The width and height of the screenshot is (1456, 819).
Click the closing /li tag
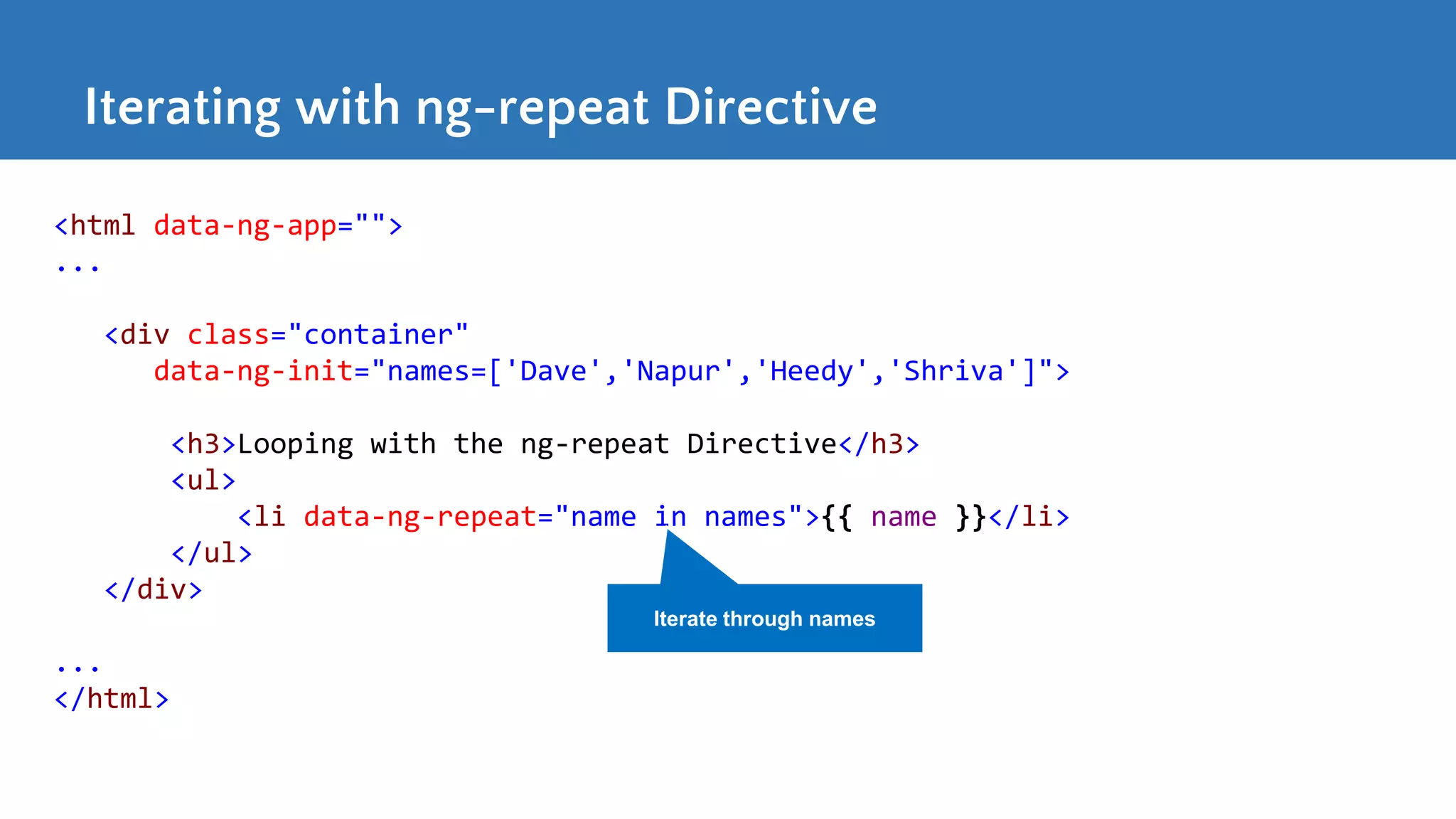[x=1029, y=517]
